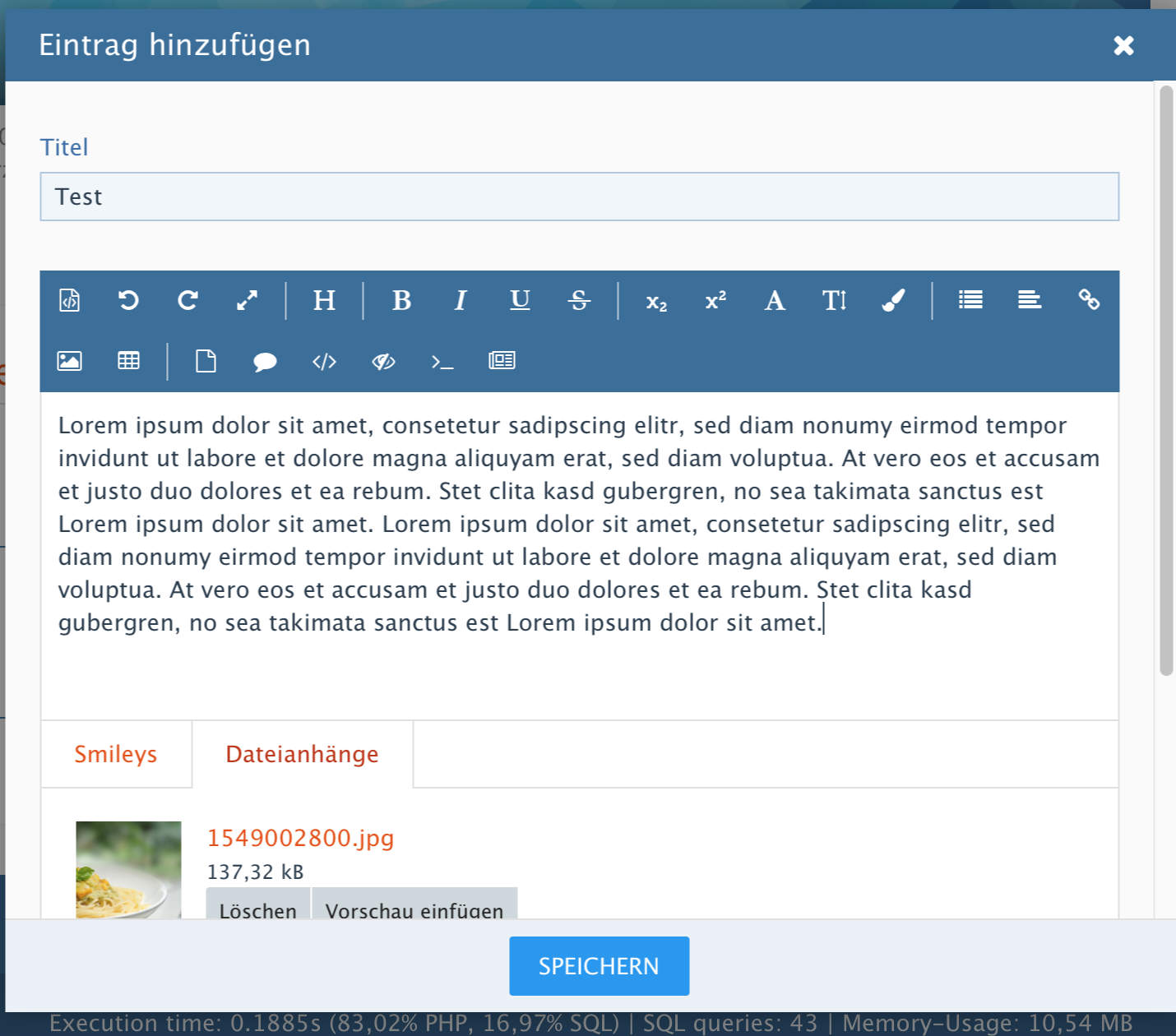Switch to the Smileys tab
The height and width of the screenshot is (1036, 1176).
[x=116, y=754]
